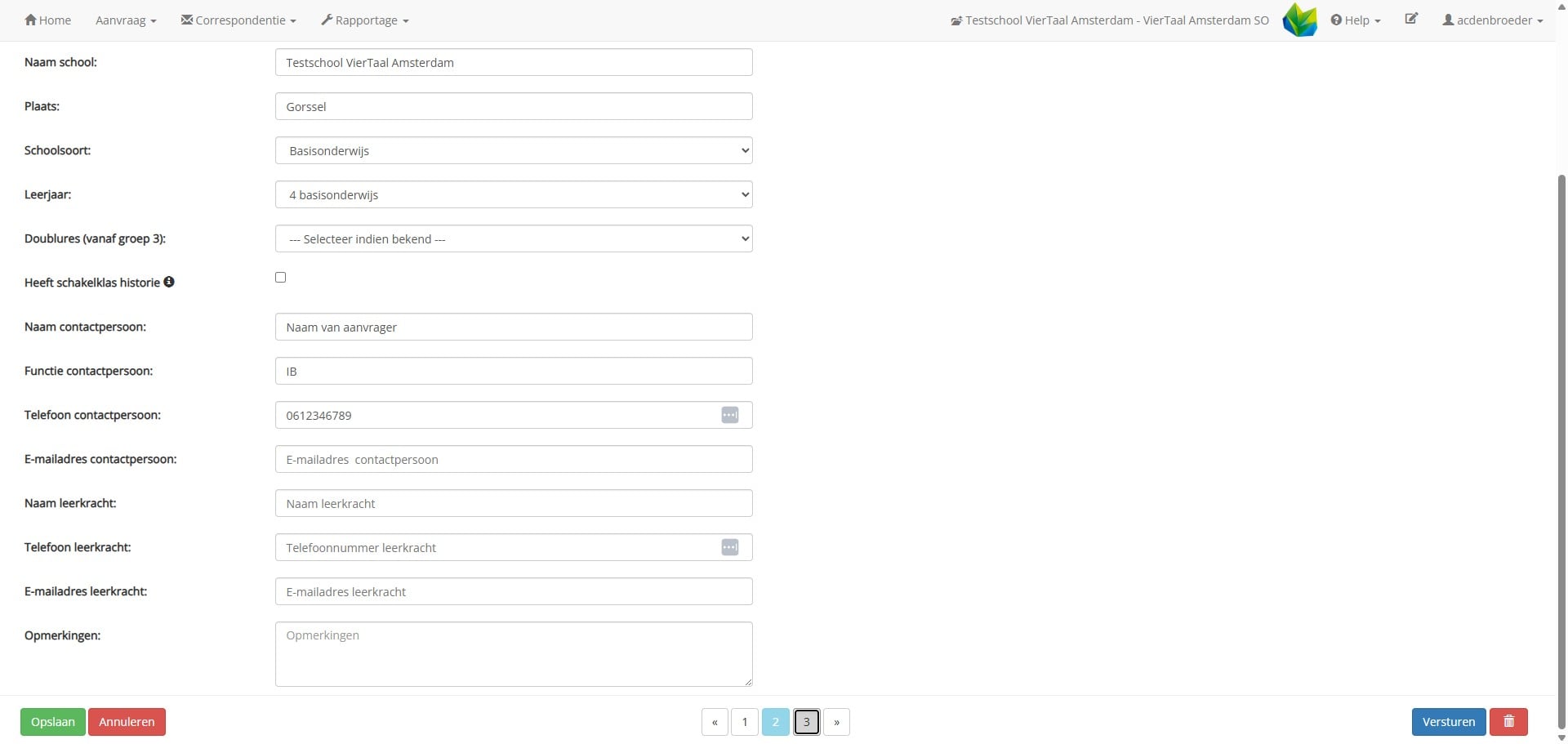Click the Opmerkingen text area
The height and width of the screenshot is (744, 1568).
click(x=514, y=654)
